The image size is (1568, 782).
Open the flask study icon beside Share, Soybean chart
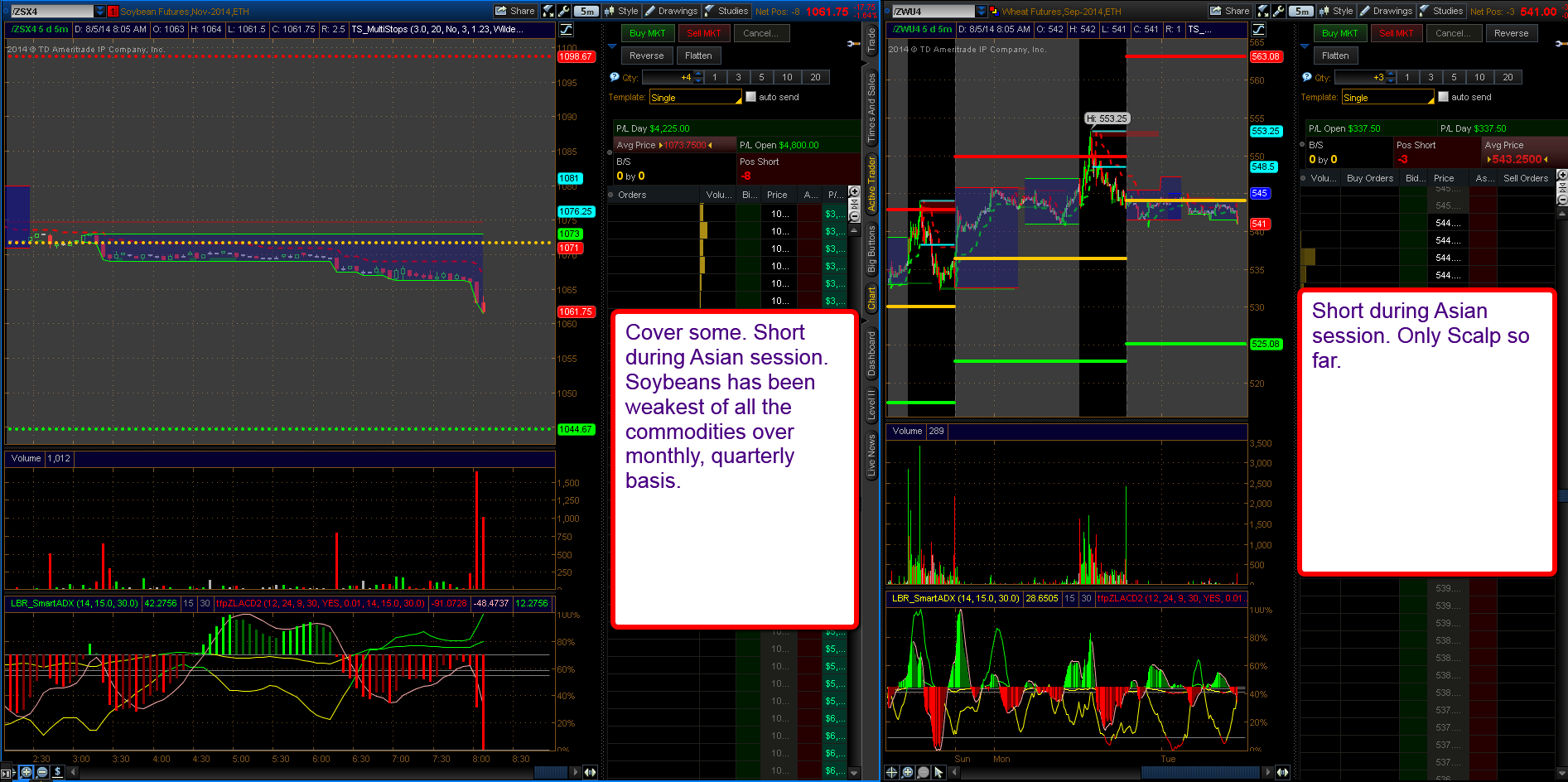[x=548, y=11]
